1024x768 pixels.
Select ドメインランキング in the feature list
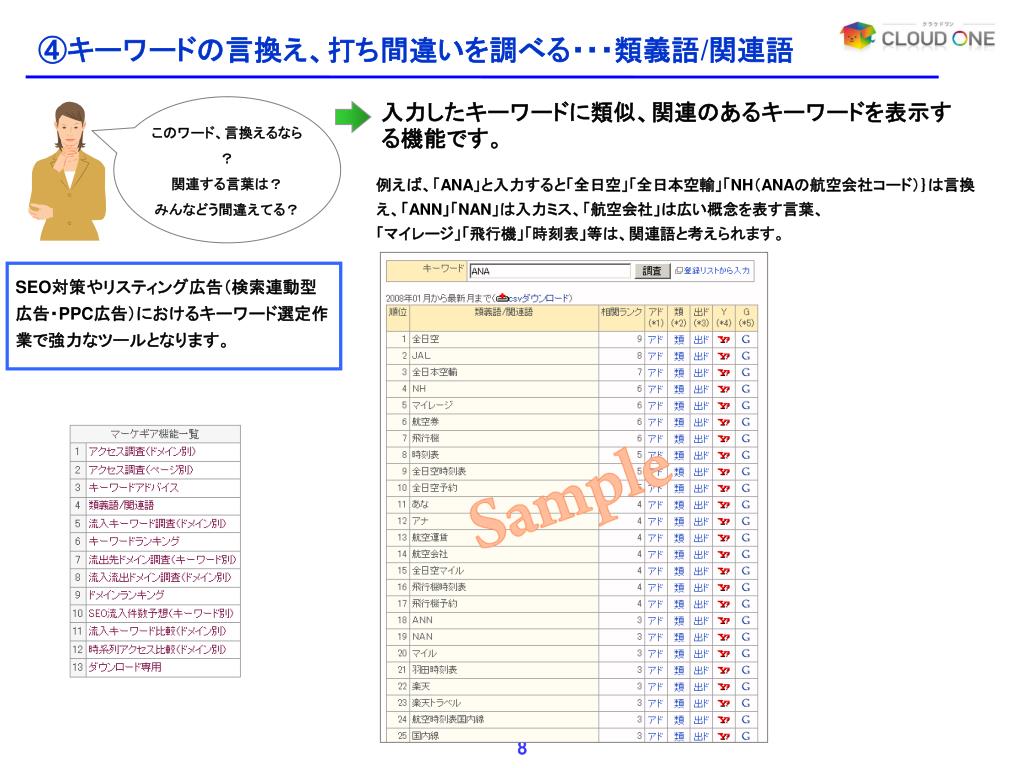[x=126, y=595]
